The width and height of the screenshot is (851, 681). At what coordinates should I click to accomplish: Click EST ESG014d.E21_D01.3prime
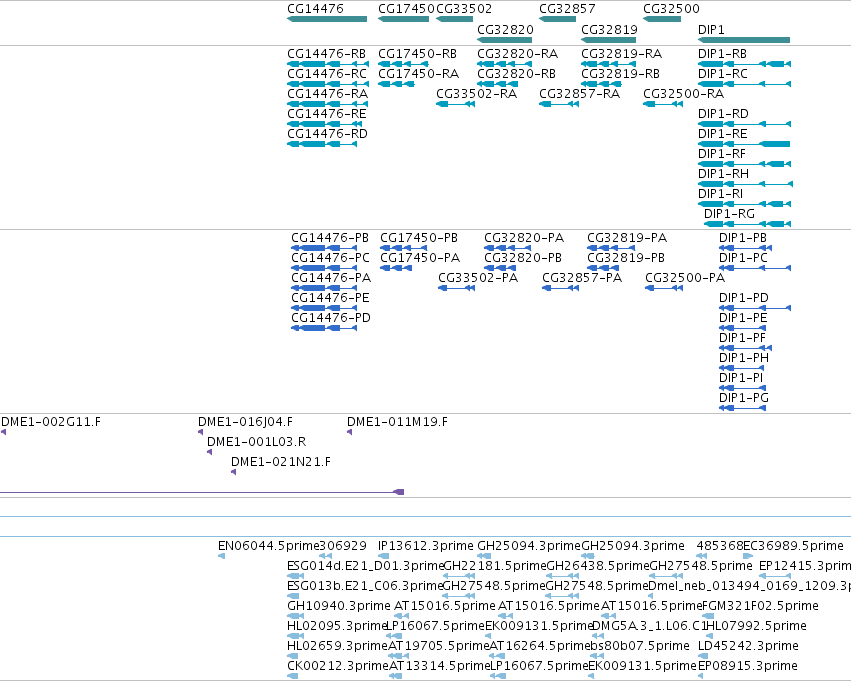pyautogui.click(x=365, y=566)
